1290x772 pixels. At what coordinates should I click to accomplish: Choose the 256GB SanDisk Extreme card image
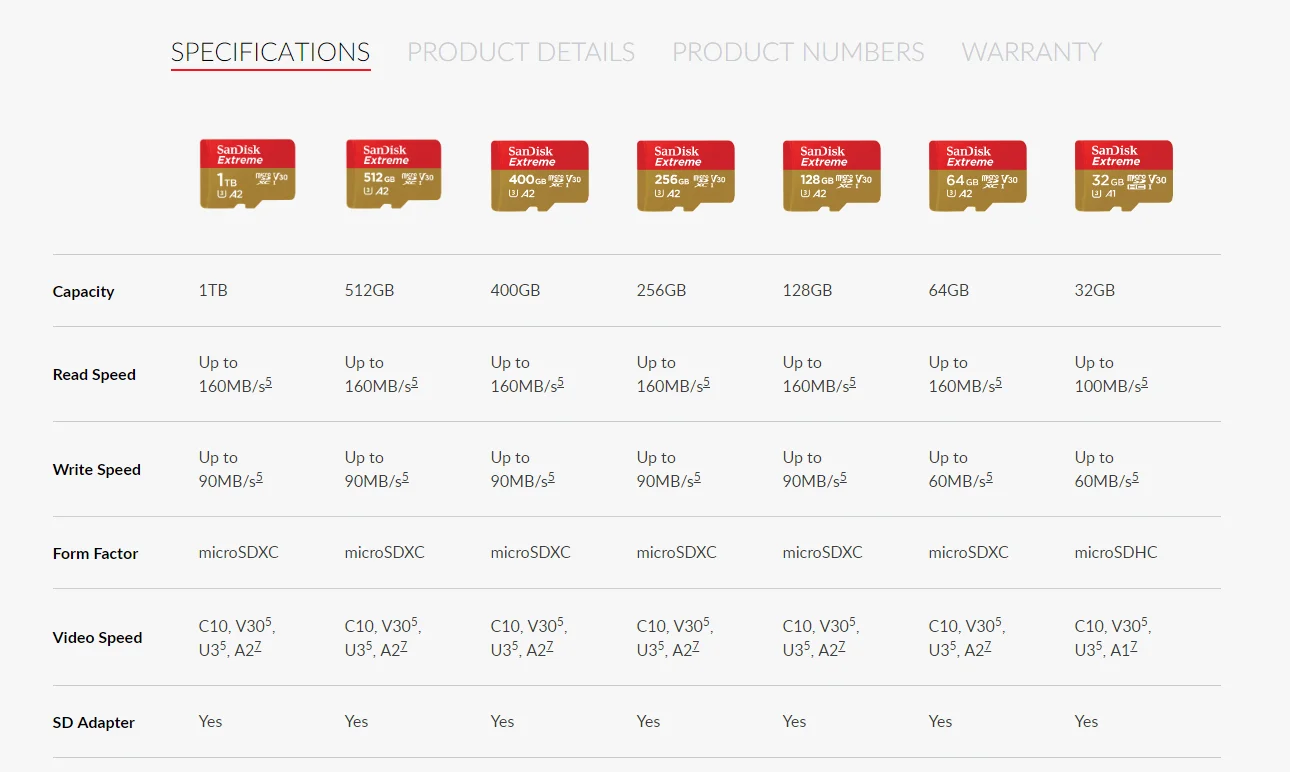click(685, 175)
